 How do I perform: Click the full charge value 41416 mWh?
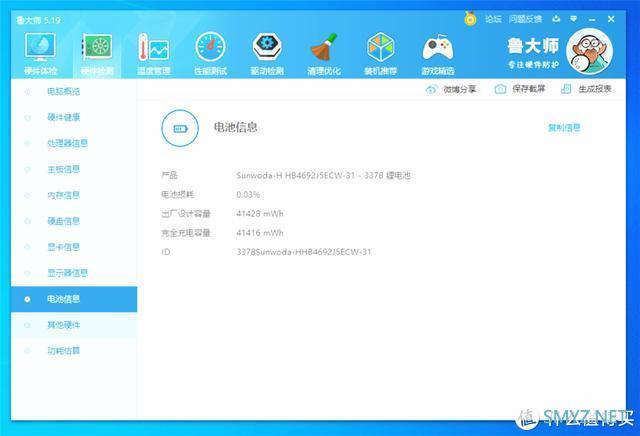[260, 233]
